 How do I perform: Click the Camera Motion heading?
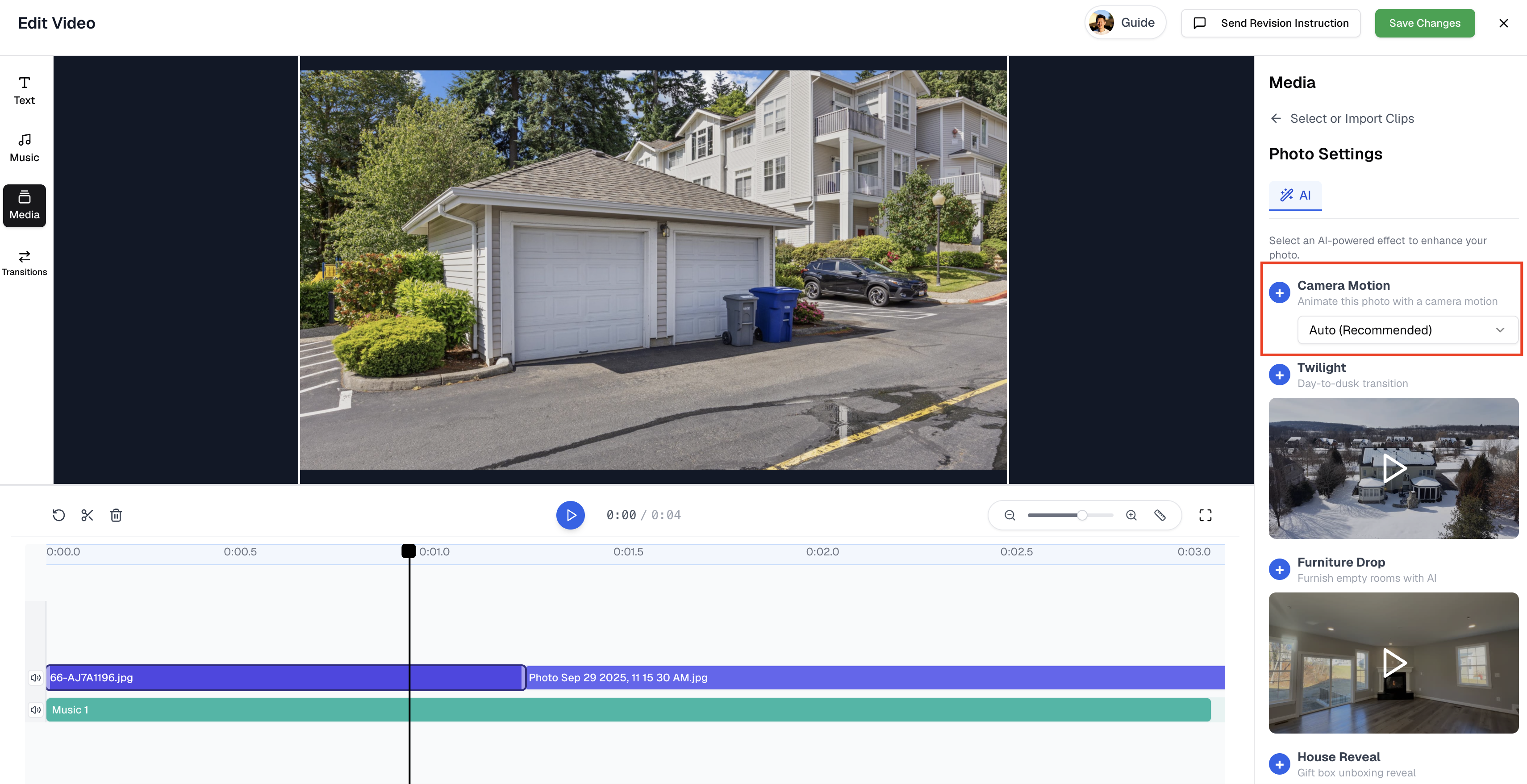(1343, 285)
